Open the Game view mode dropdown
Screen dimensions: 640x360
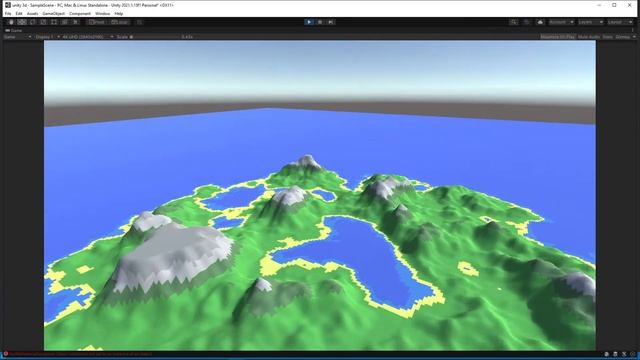tap(18, 37)
